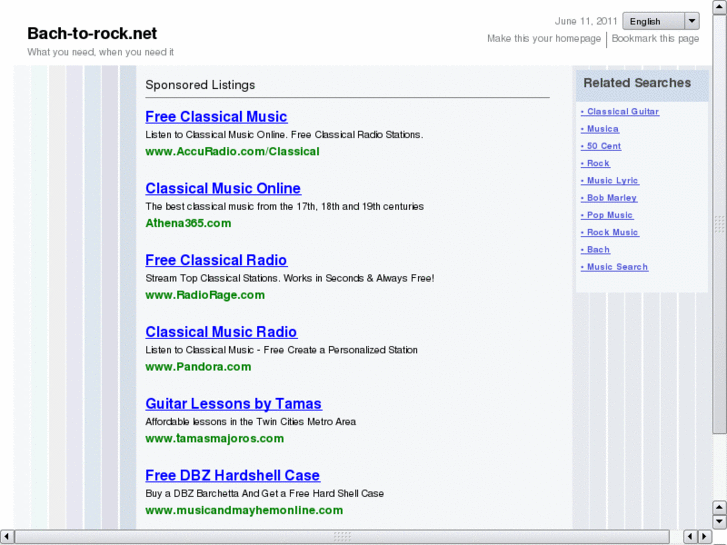Screen dimensions: 727x545
Task: Visit the www.RadioRage.com green URL
Action: (x=205, y=295)
